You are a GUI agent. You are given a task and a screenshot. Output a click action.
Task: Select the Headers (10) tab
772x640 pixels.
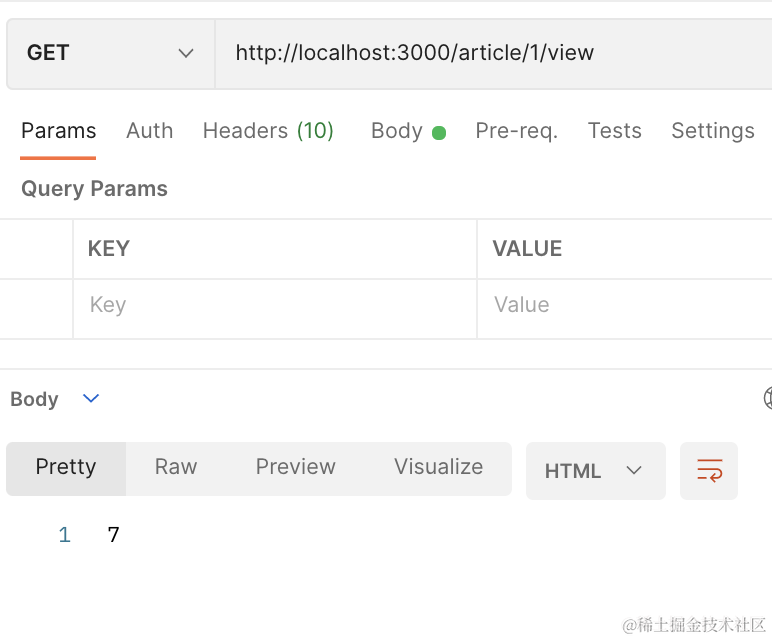[268, 131]
